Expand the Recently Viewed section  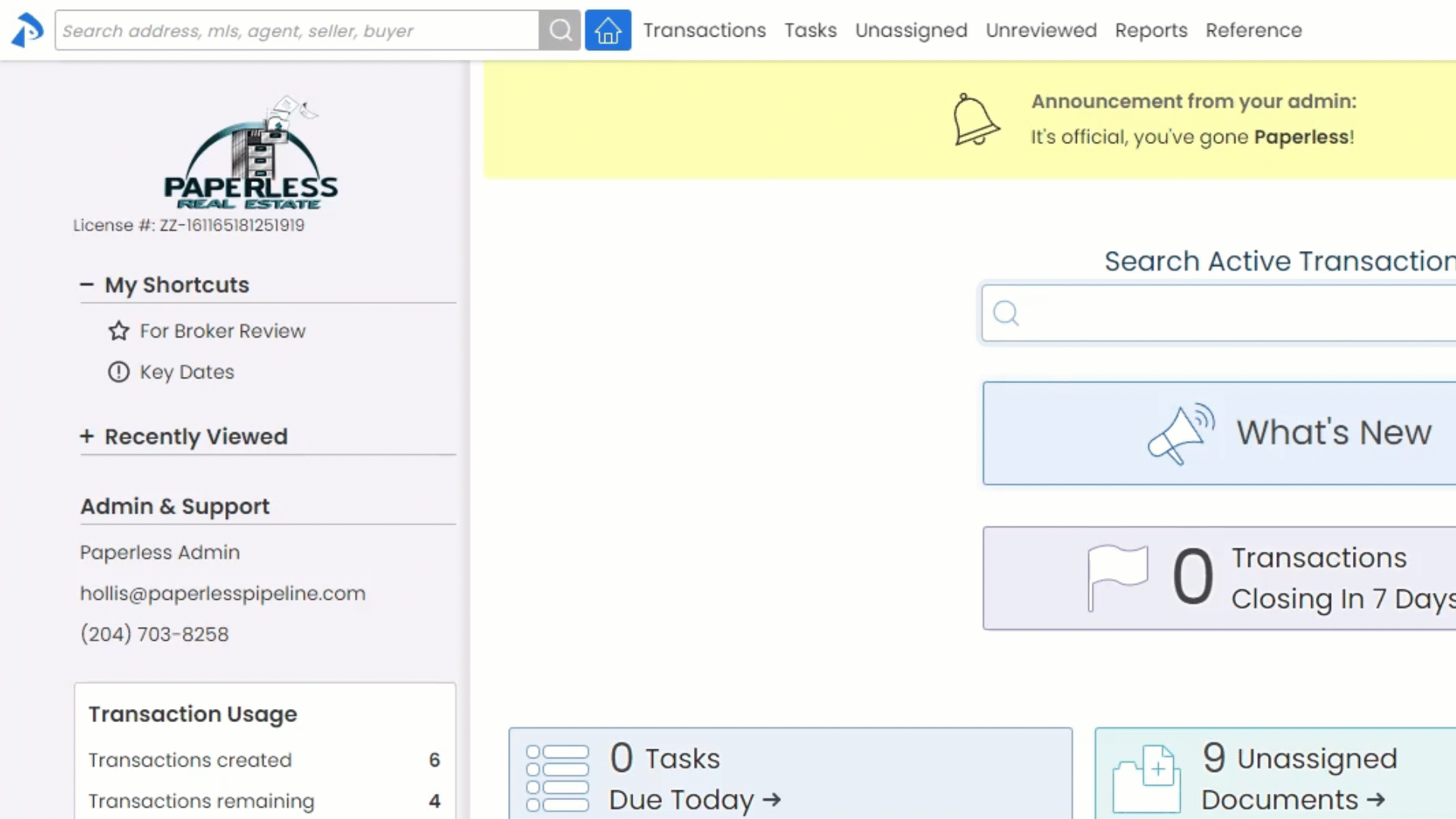coord(87,437)
